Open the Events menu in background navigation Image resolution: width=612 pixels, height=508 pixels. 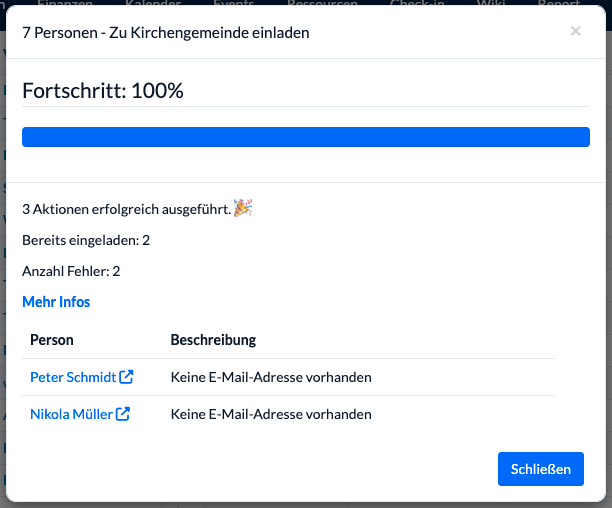(x=233, y=4)
